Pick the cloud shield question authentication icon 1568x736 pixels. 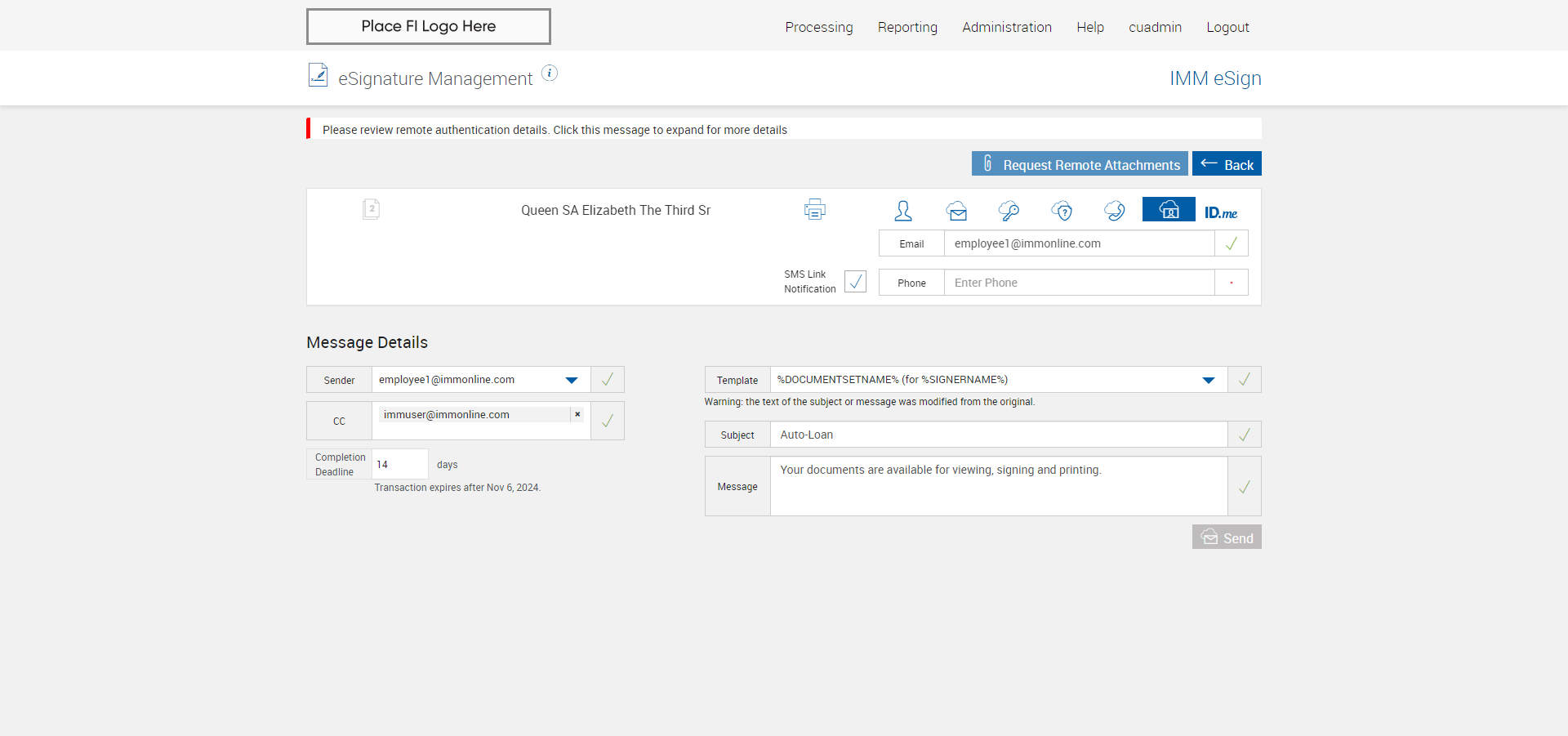1062,211
